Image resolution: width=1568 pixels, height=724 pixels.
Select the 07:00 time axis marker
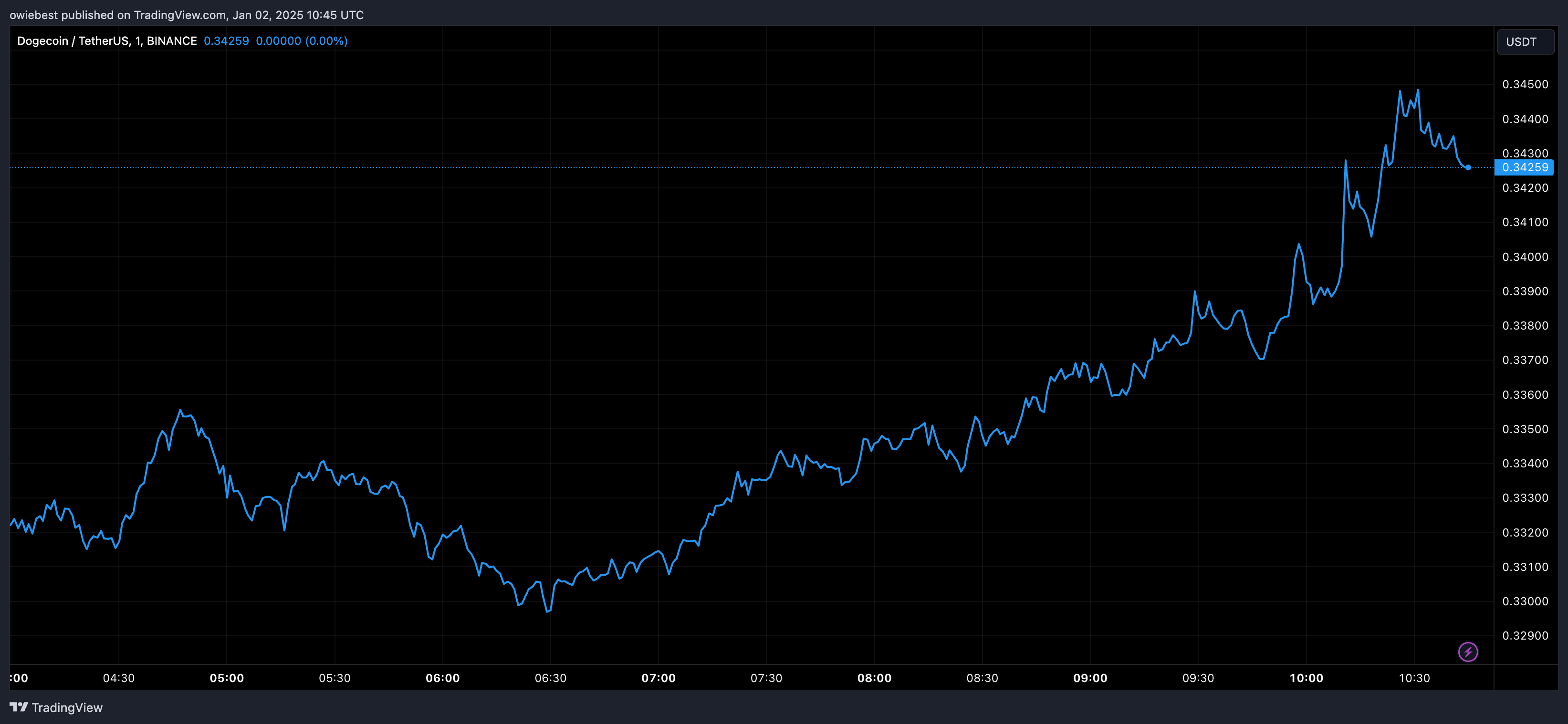click(x=659, y=678)
